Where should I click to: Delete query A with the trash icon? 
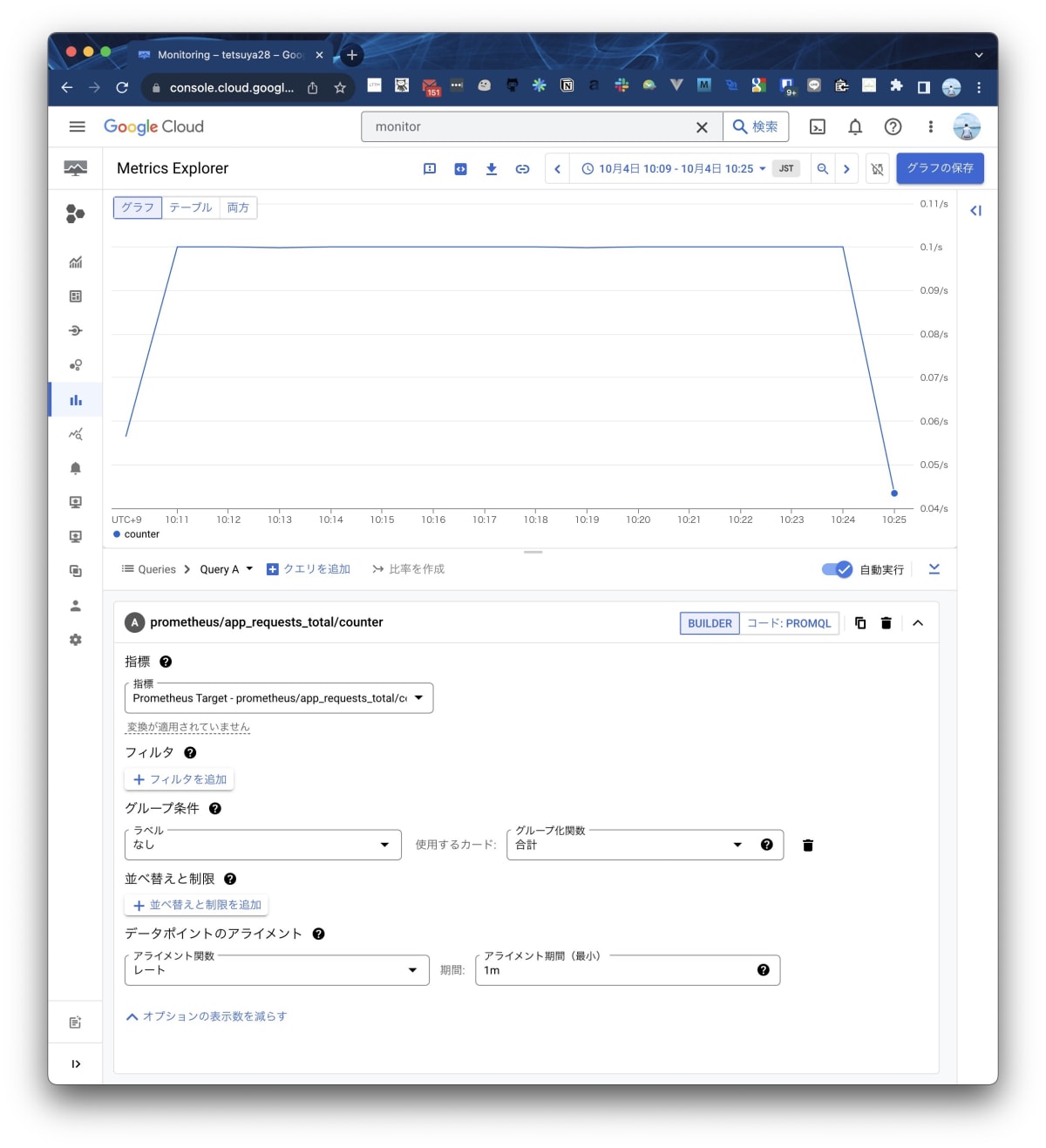pos(886,623)
